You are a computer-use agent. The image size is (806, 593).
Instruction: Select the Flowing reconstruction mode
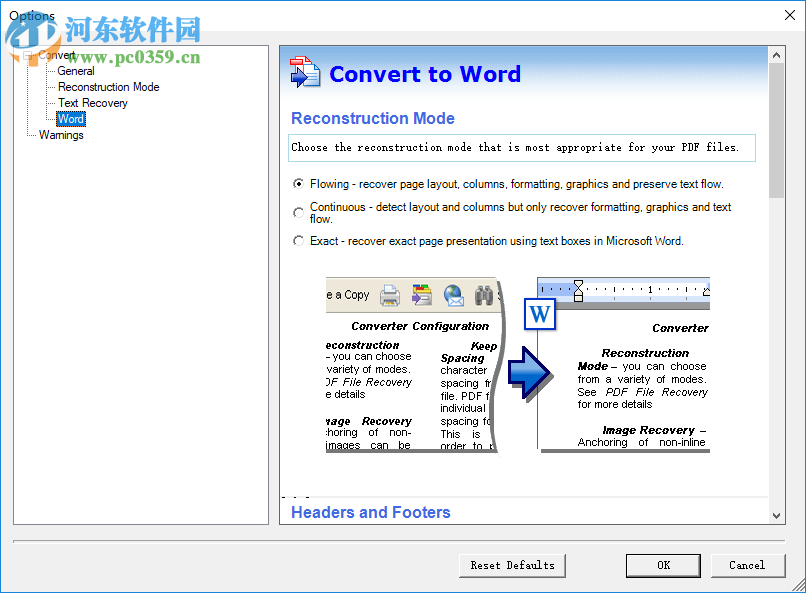pyautogui.click(x=298, y=184)
